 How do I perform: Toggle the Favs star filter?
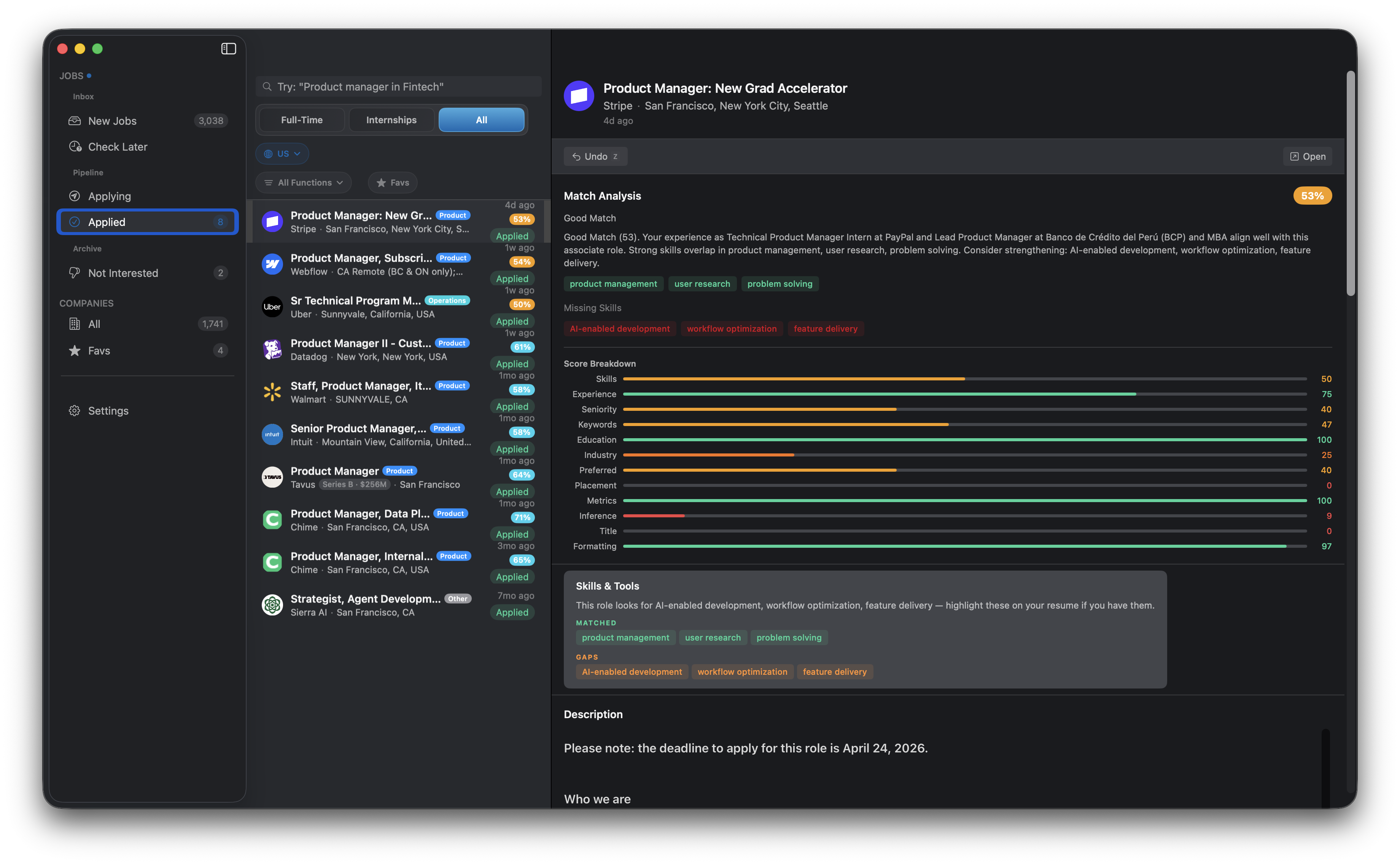click(393, 183)
